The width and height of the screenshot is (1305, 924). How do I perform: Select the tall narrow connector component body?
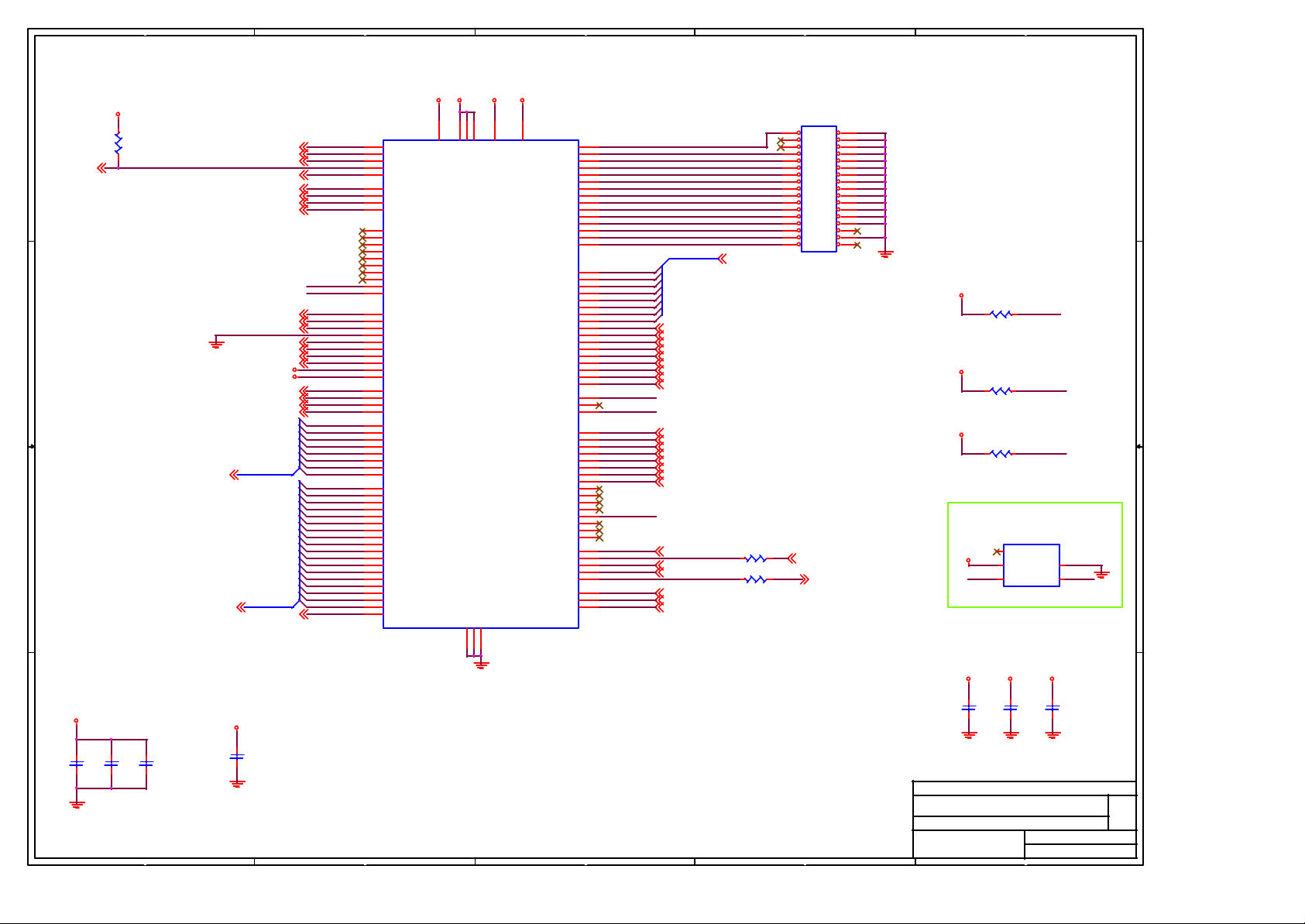point(819,189)
